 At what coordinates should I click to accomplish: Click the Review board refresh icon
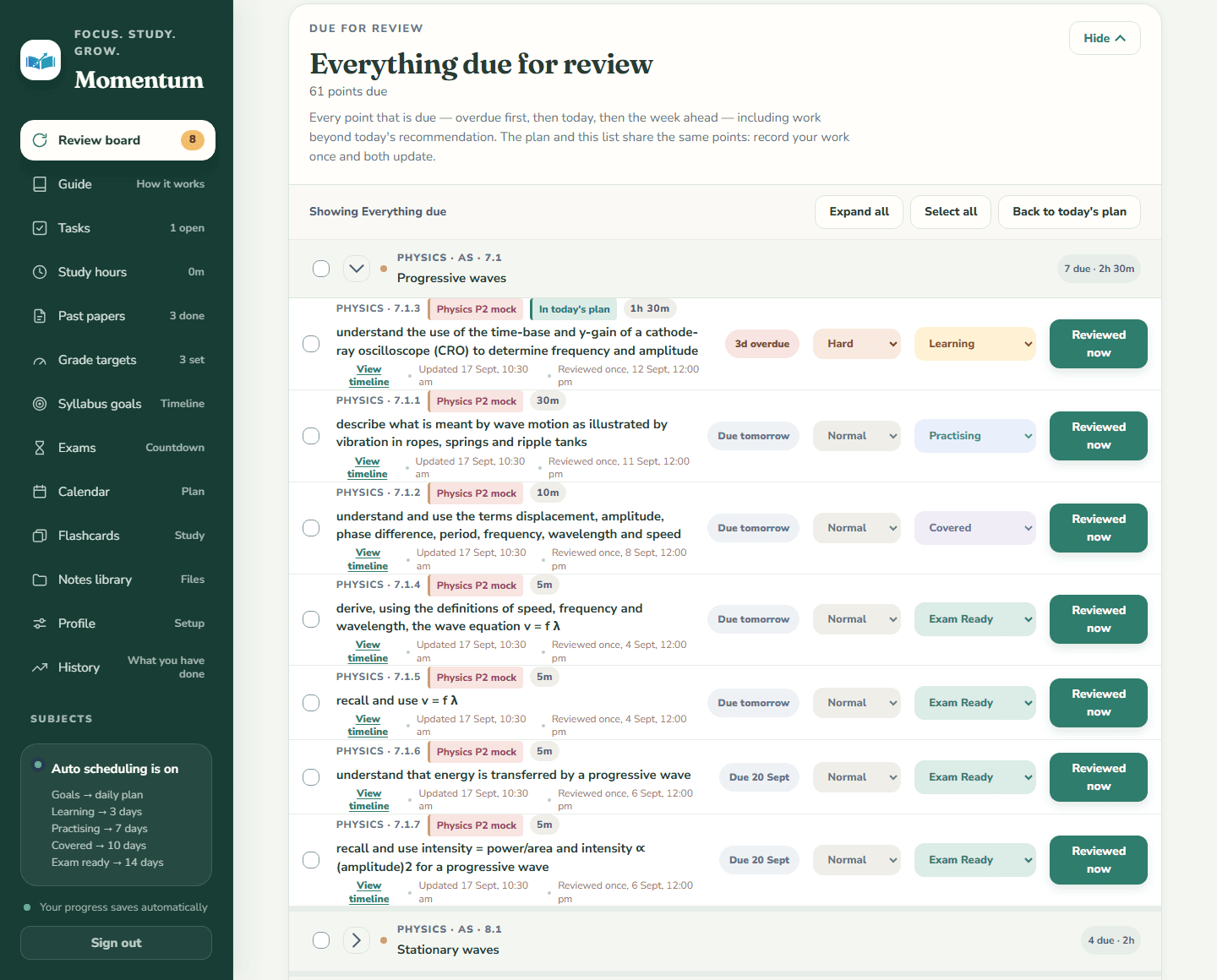pyautogui.click(x=40, y=140)
